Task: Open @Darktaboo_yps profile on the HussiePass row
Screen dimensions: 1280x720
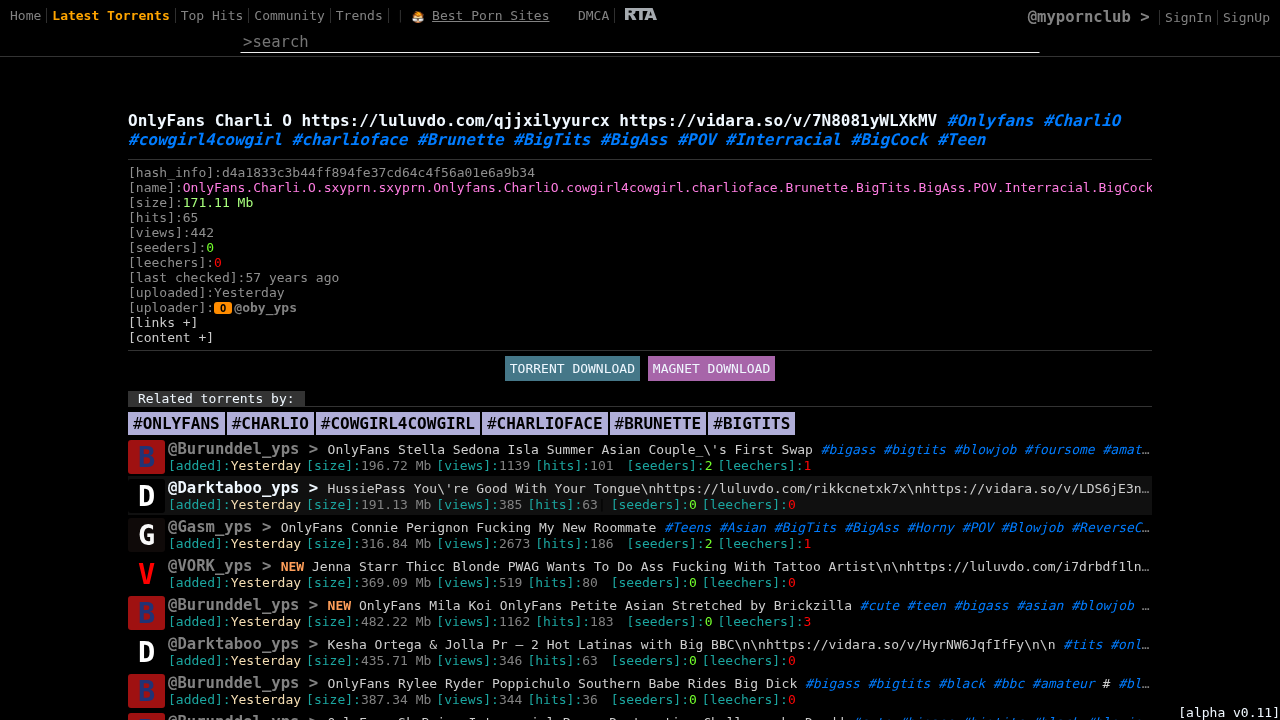Action: pyautogui.click(x=233, y=487)
